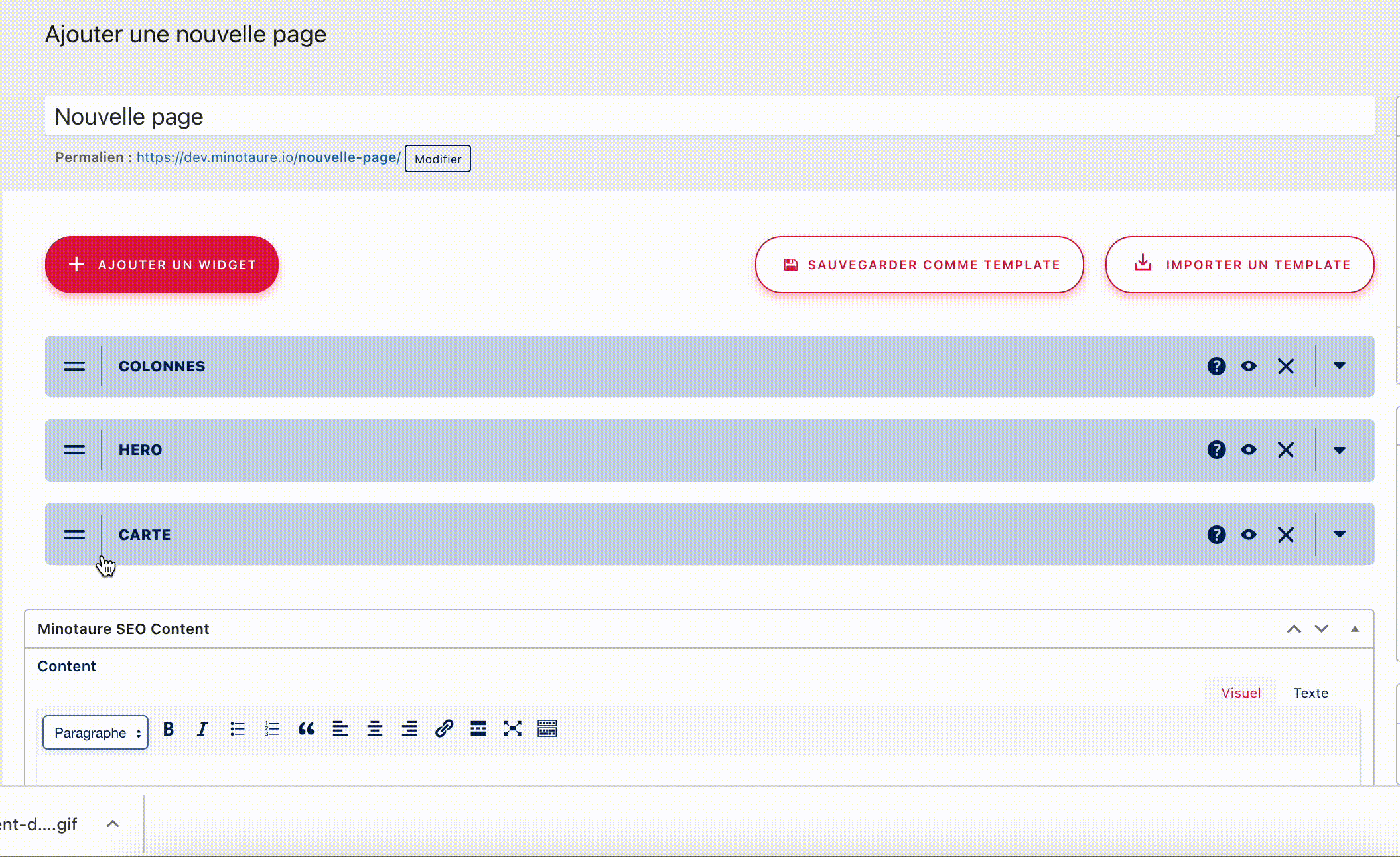This screenshot has width=1400, height=857.
Task: Switch to the Texte editor tab
Action: point(1310,693)
